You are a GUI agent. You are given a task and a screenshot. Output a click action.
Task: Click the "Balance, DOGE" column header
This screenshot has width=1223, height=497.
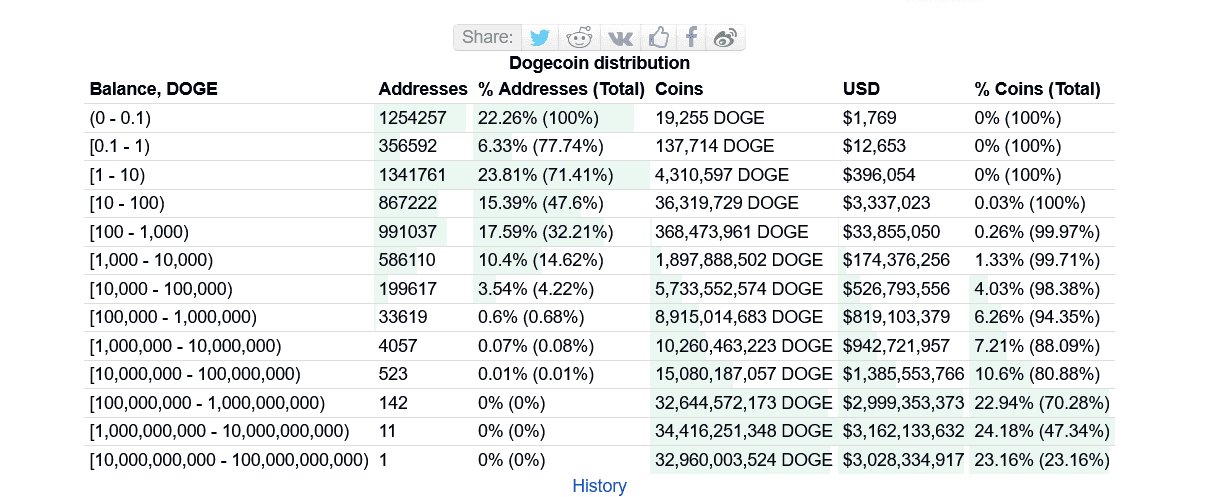[153, 89]
